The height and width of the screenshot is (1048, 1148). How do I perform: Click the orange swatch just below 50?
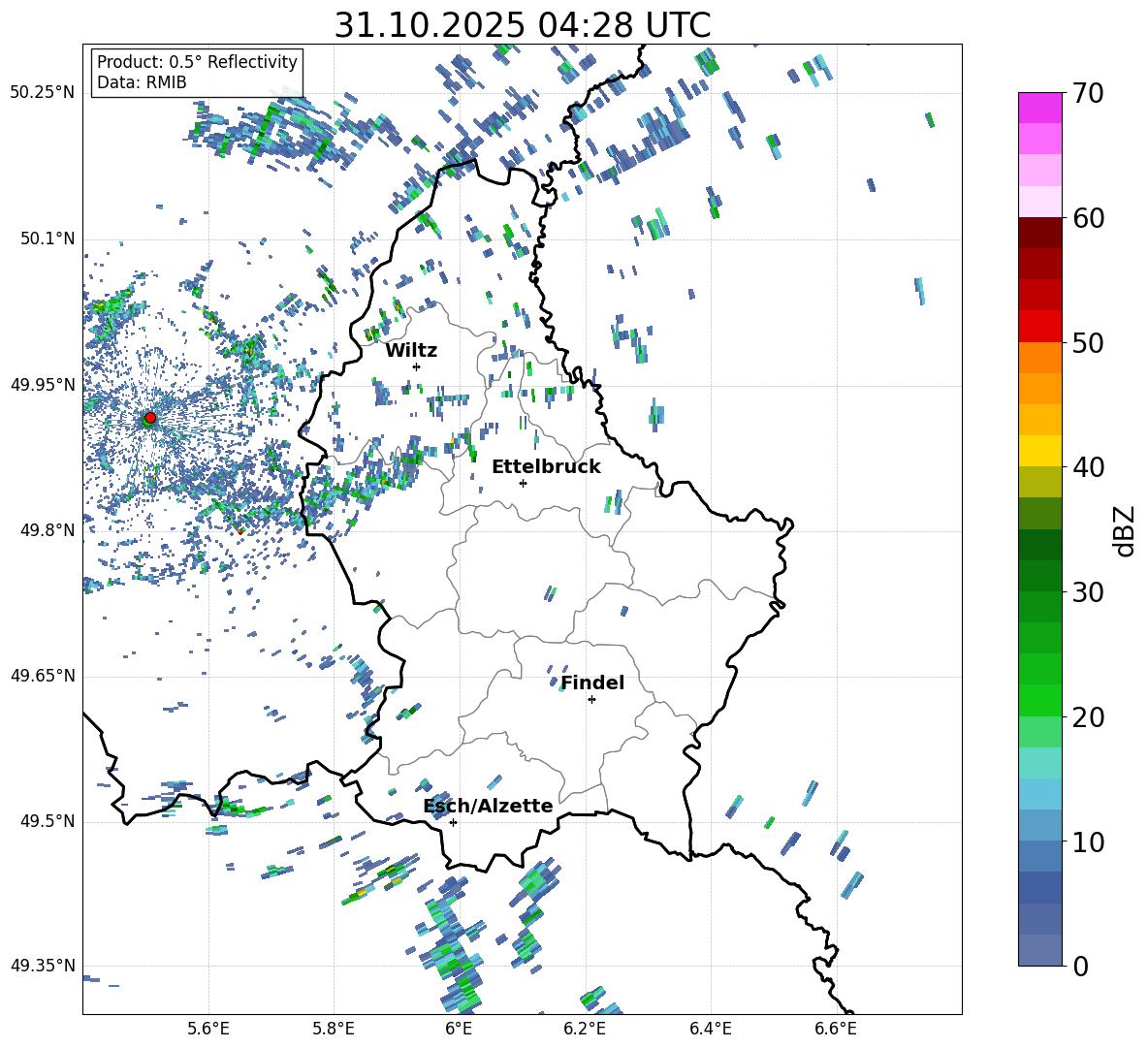[x=1040, y=358]
